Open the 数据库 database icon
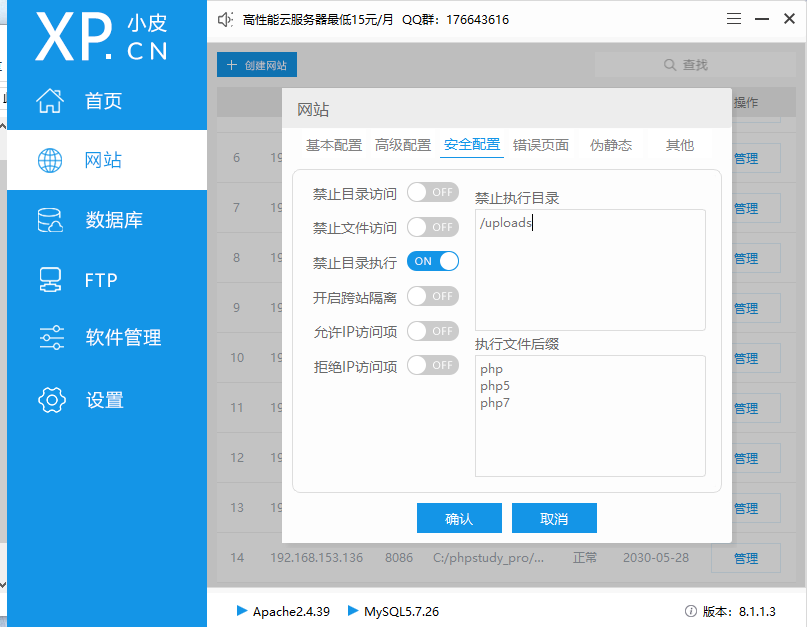Screen dimensions: 807x627 [50, 220]
